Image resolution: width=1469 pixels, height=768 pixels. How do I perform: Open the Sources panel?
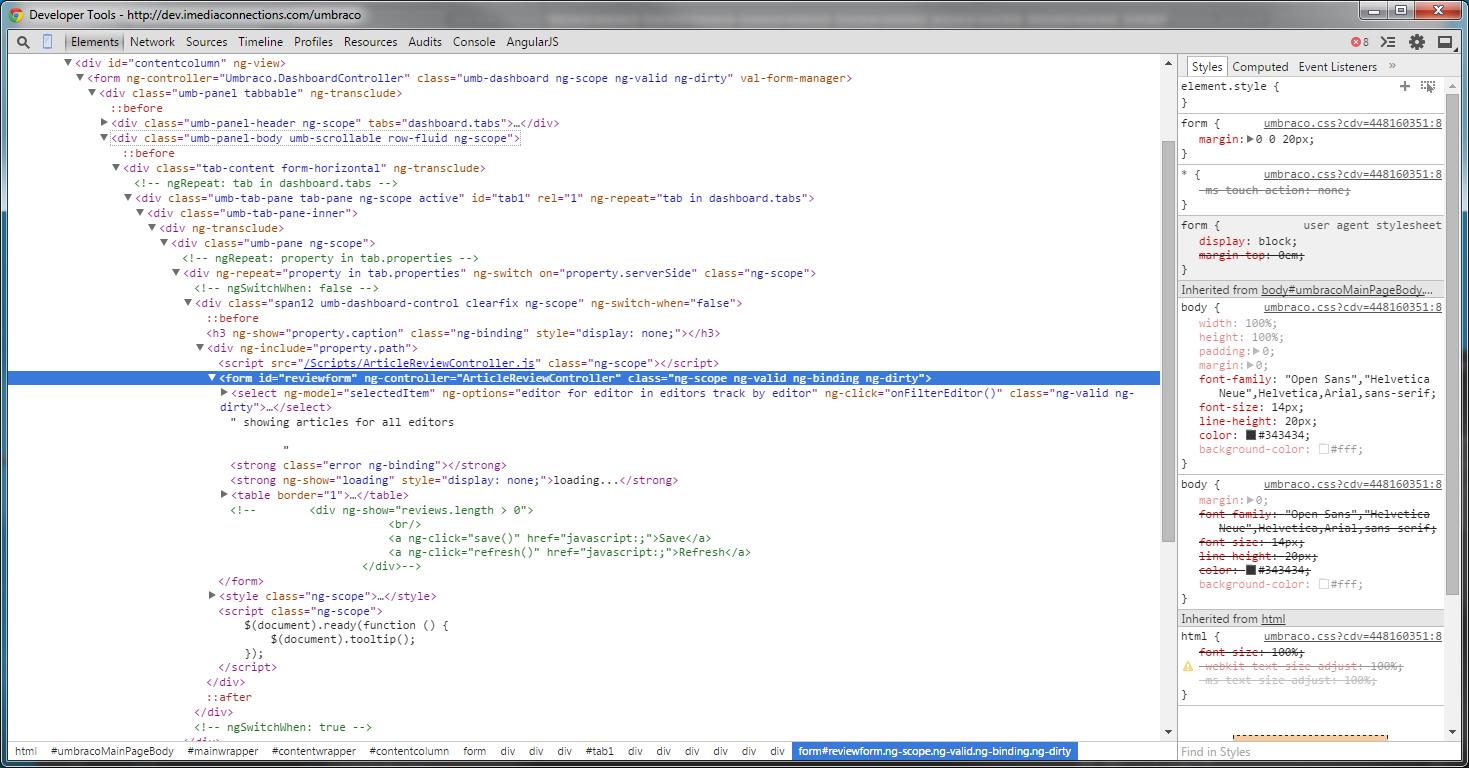[x=206, y=42]
